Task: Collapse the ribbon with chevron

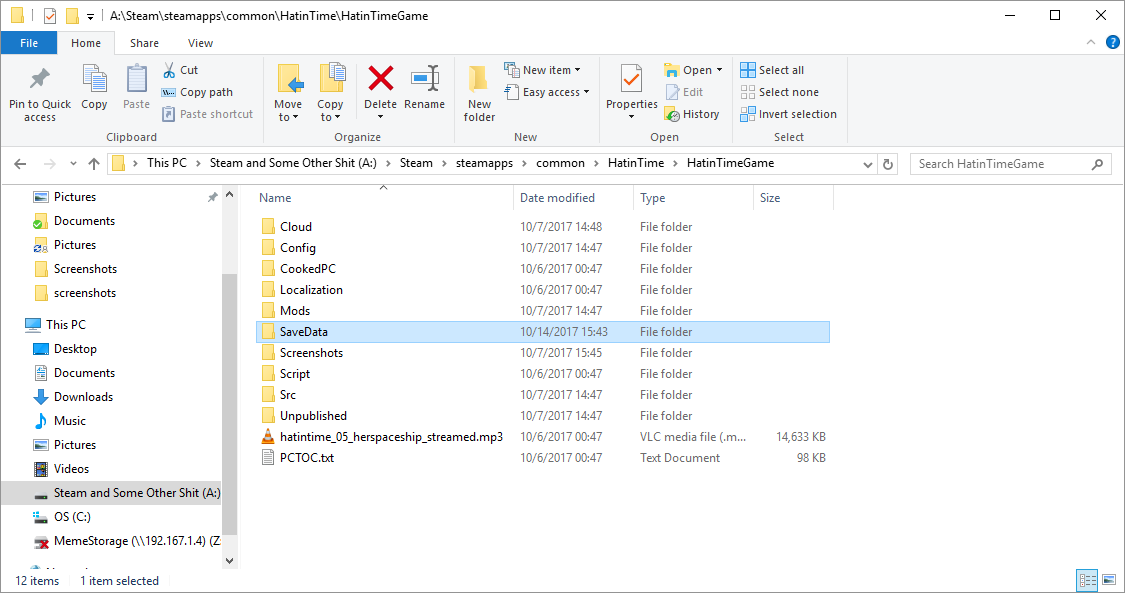Action: click(1091, 43)
